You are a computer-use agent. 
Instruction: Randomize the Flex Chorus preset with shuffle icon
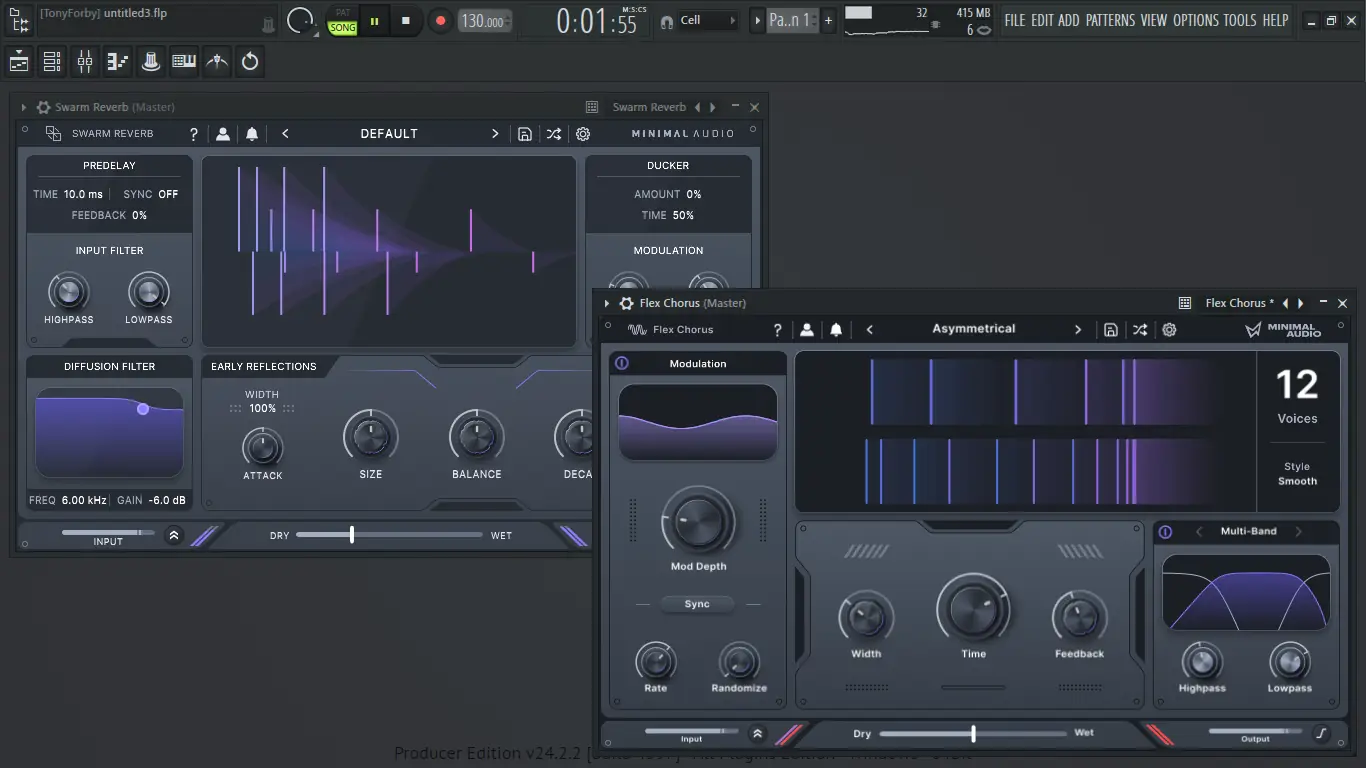coord(1139,330)
